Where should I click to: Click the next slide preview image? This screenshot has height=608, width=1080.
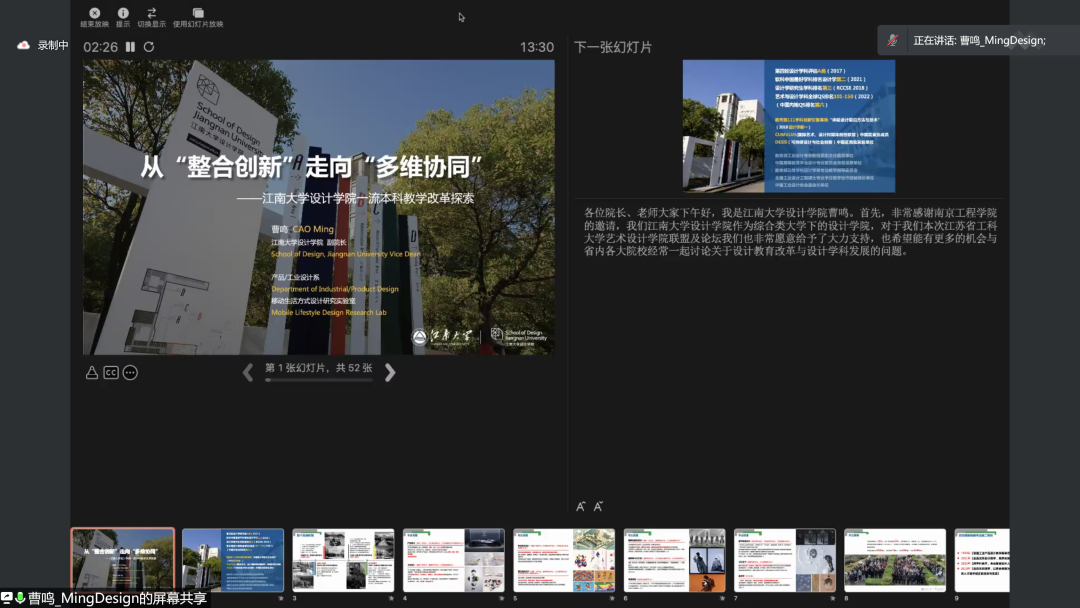coord(788,126)
